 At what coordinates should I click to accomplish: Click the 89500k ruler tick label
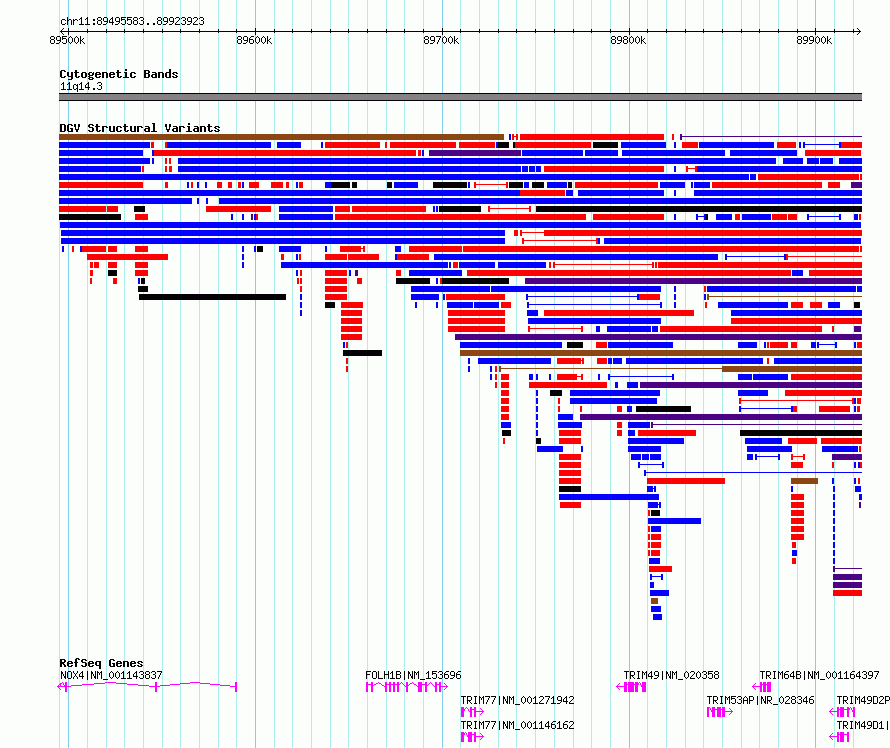[67, 40]
